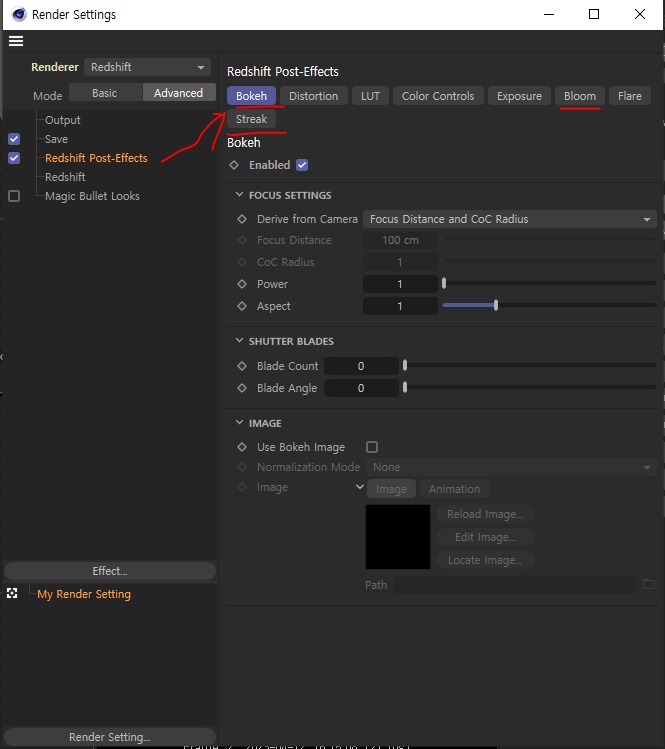665x749 pixels.
Task: Switch to the Color Controls tab
Action: [438, 96]
